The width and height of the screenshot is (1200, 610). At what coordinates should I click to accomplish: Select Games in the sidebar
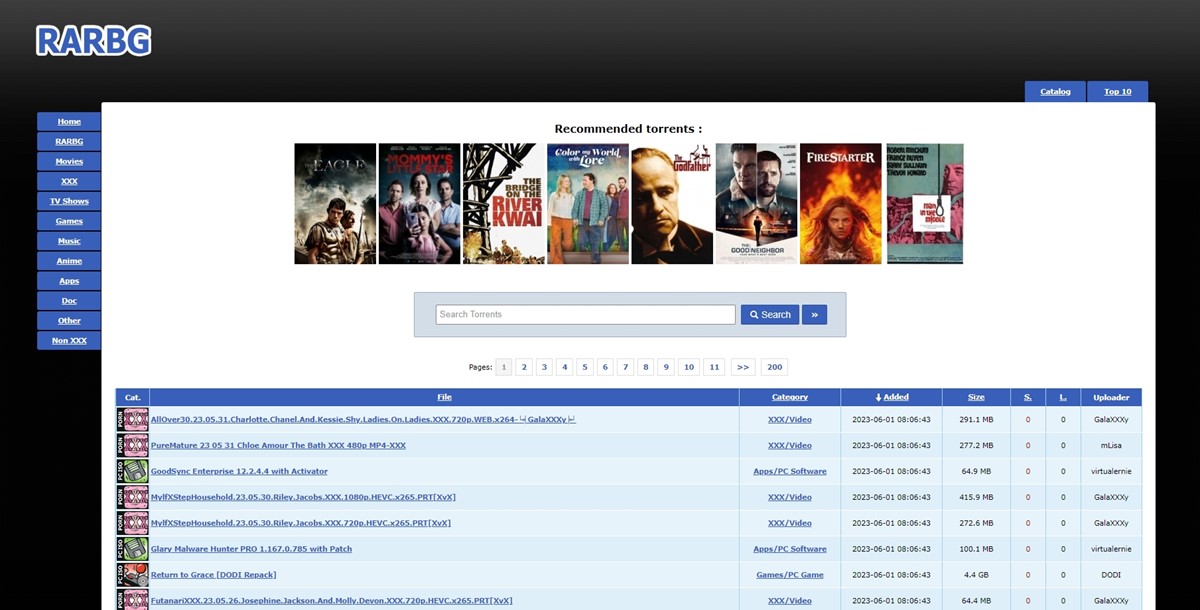pyautogui.click(x=69, y=221)
